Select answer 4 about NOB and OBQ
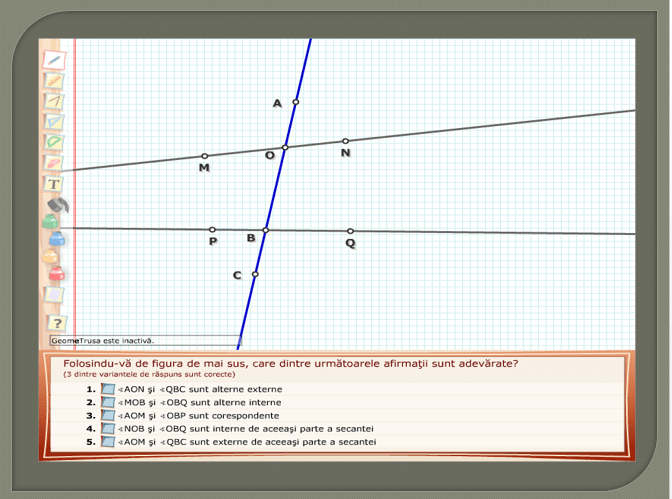Screen dimensions: 672x499 point(108,428)
